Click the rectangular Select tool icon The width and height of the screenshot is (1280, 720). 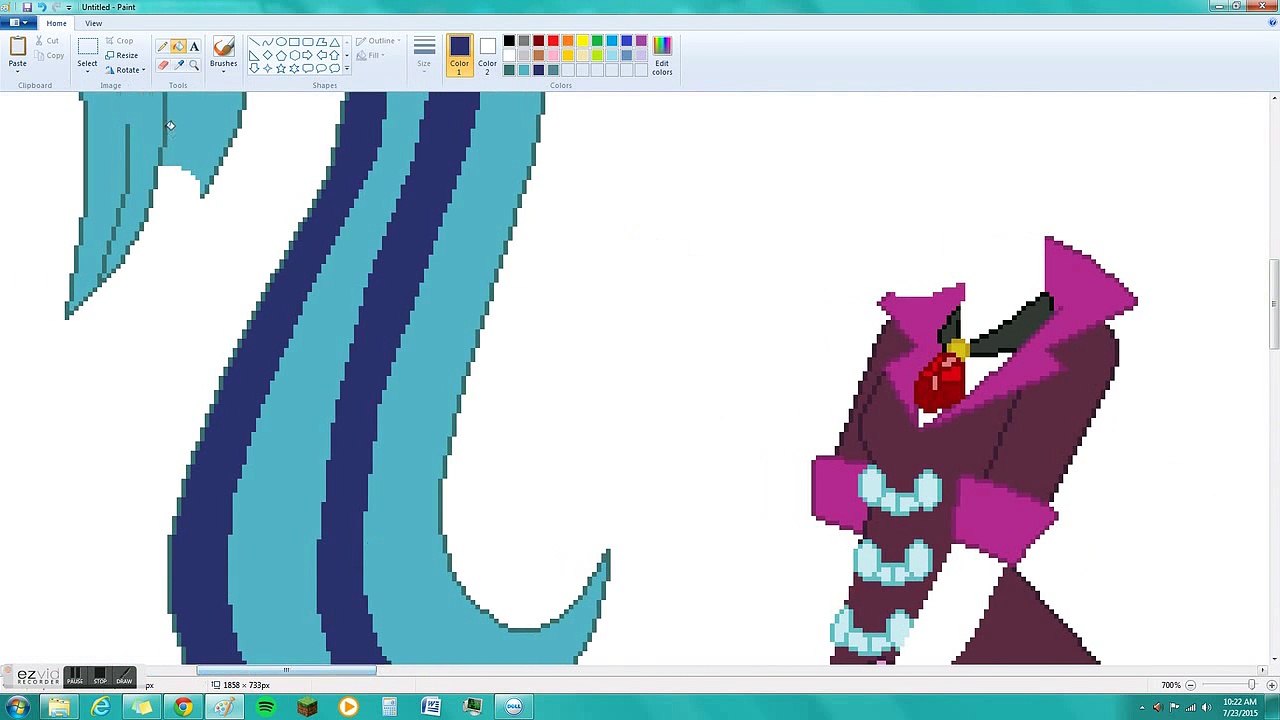88,47
